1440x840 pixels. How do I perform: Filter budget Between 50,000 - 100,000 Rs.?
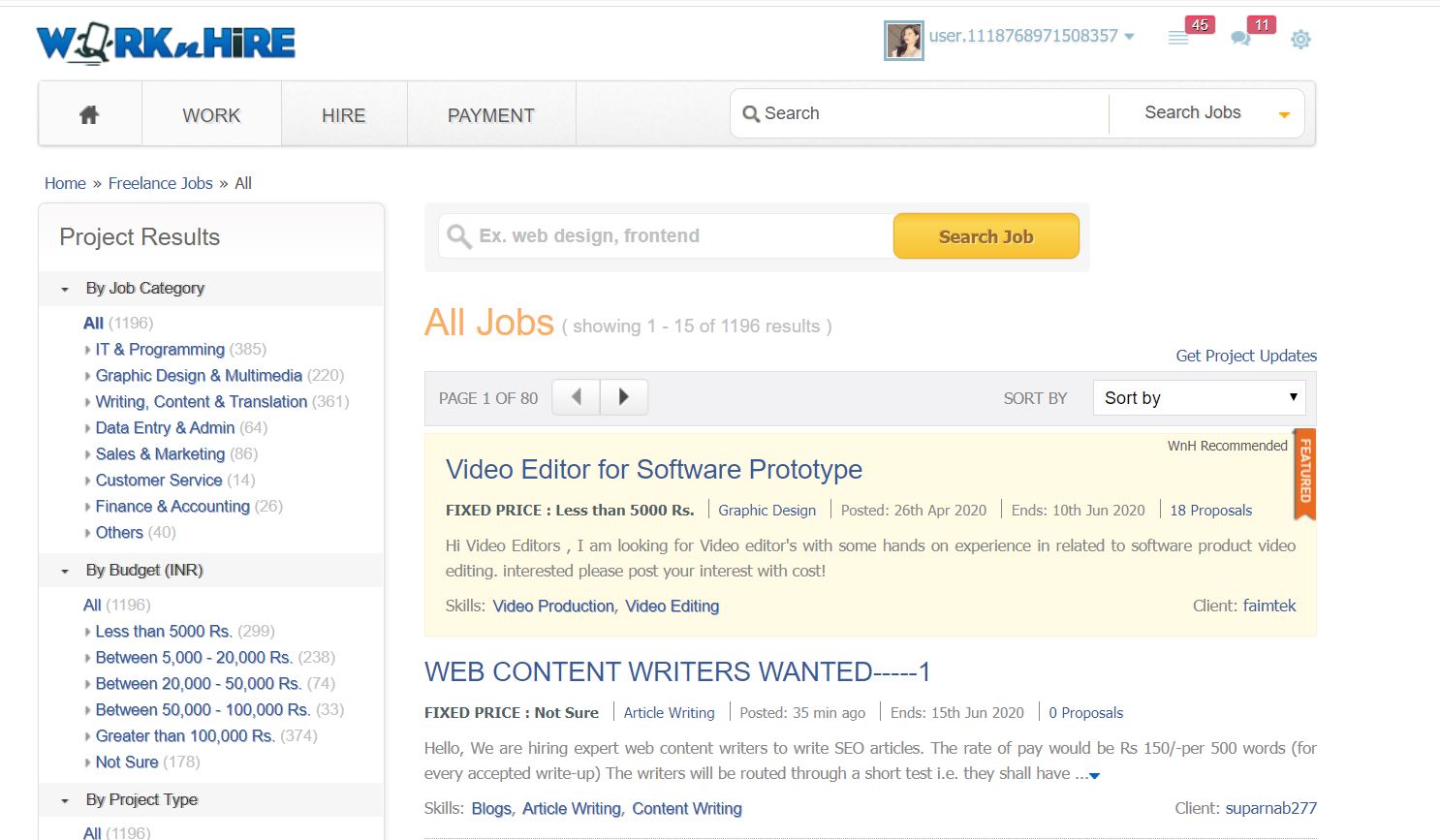coord(203,709)
